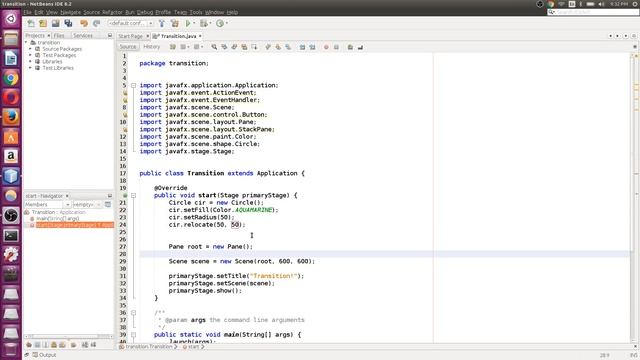The width and height of the screenshot is (640, 360).
Task: Expand the Source Packages tree node
Action: click(31, 49)
